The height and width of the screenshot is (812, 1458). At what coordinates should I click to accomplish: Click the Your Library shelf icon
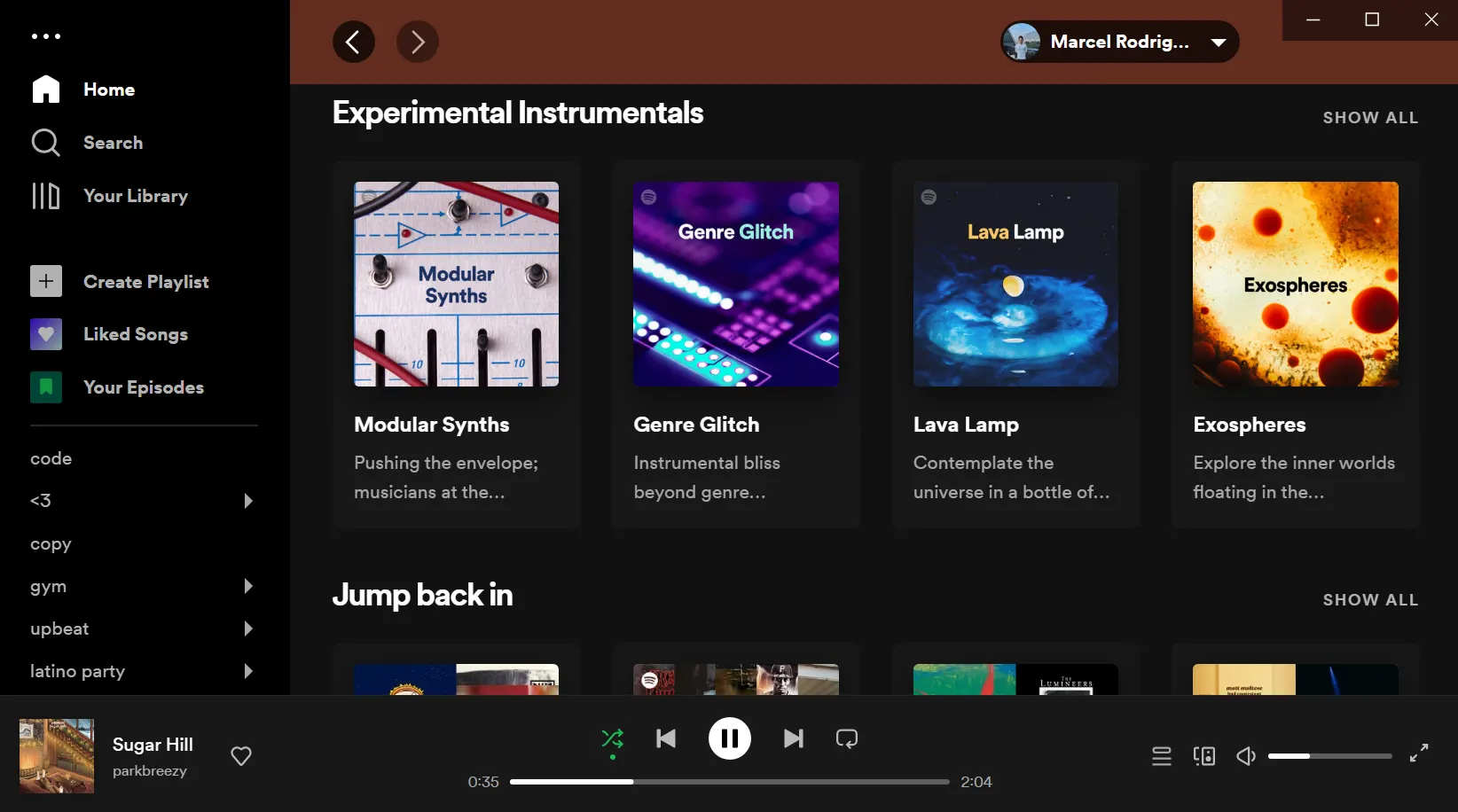tap(46, 196)
